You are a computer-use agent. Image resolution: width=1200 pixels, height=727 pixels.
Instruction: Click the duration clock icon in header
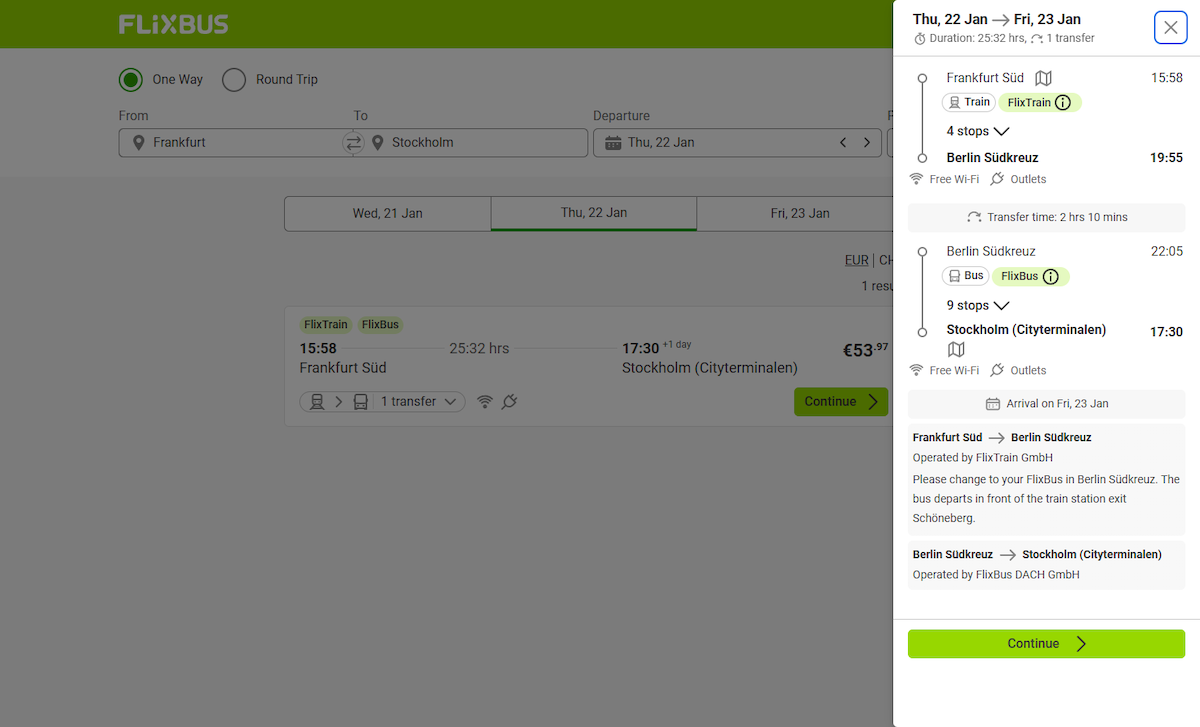point(920,38)
